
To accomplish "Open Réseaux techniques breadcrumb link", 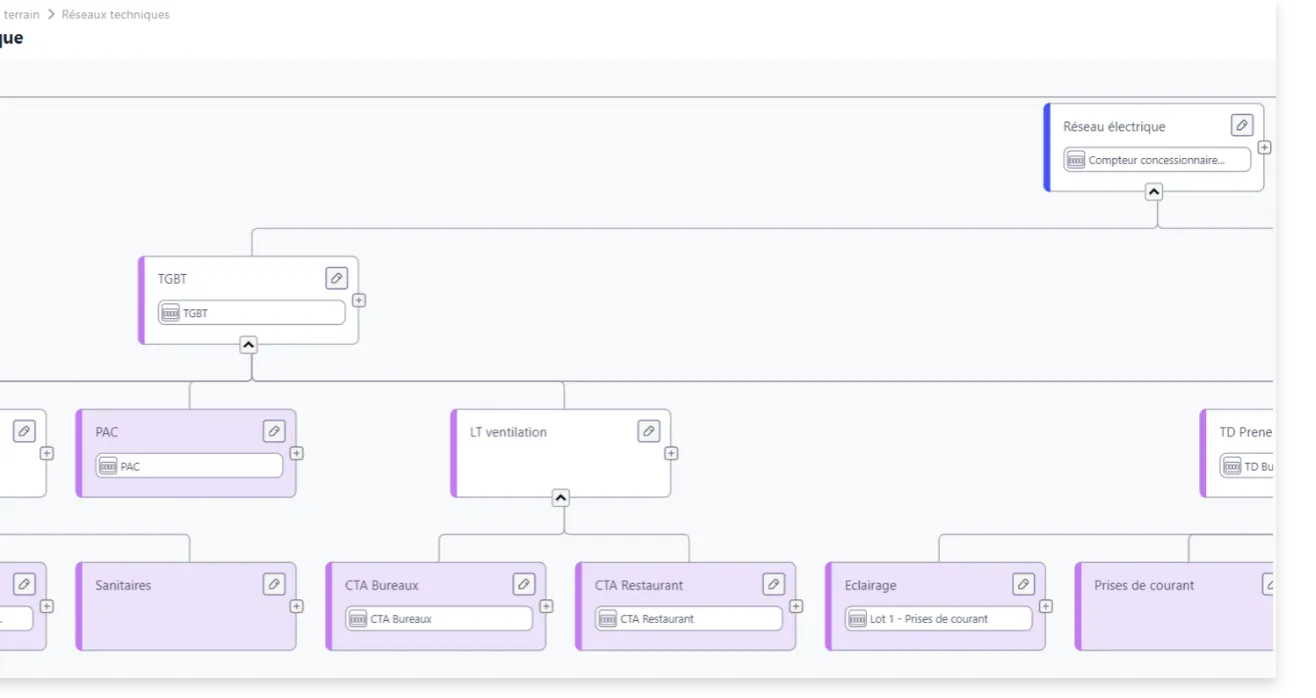I will point(115,14).
